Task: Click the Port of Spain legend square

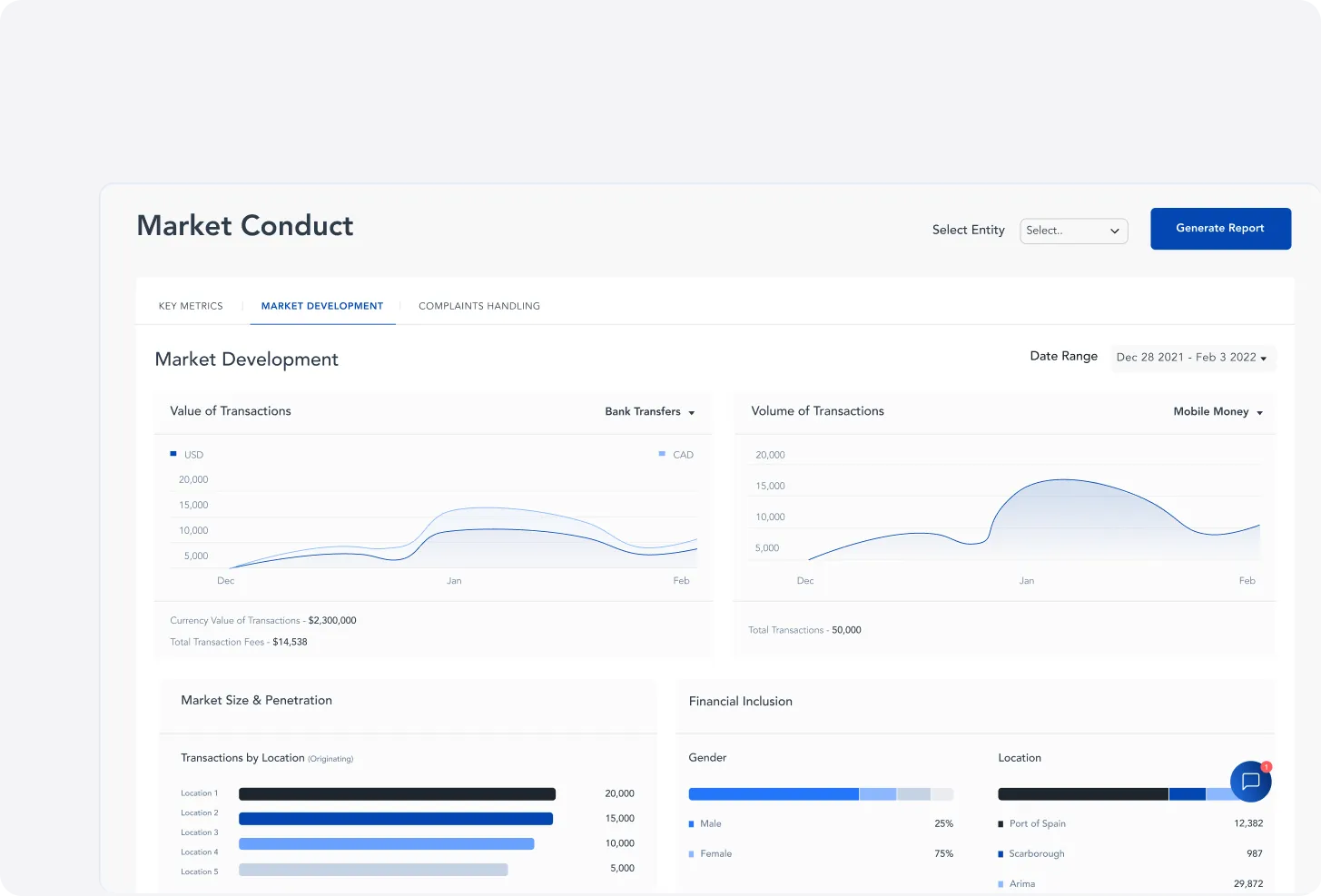Action: (1001, 824)
